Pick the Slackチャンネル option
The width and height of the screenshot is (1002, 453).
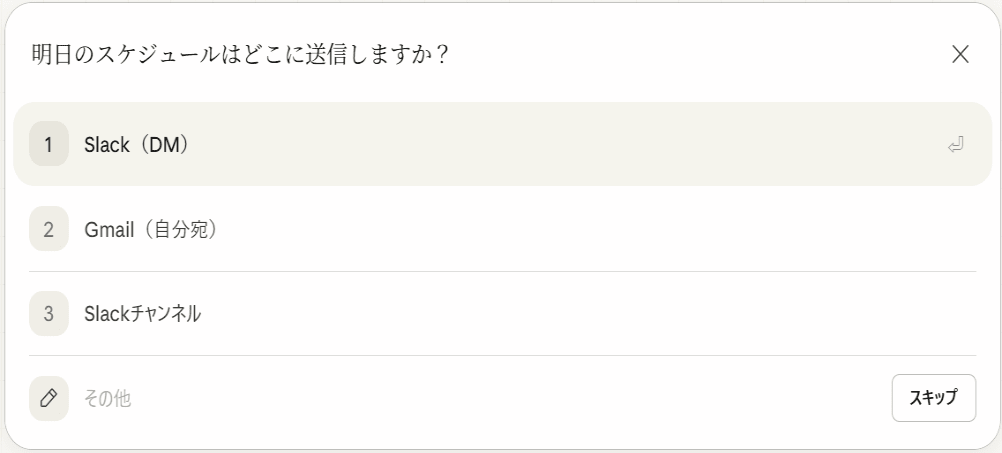(x=400, y=313)
